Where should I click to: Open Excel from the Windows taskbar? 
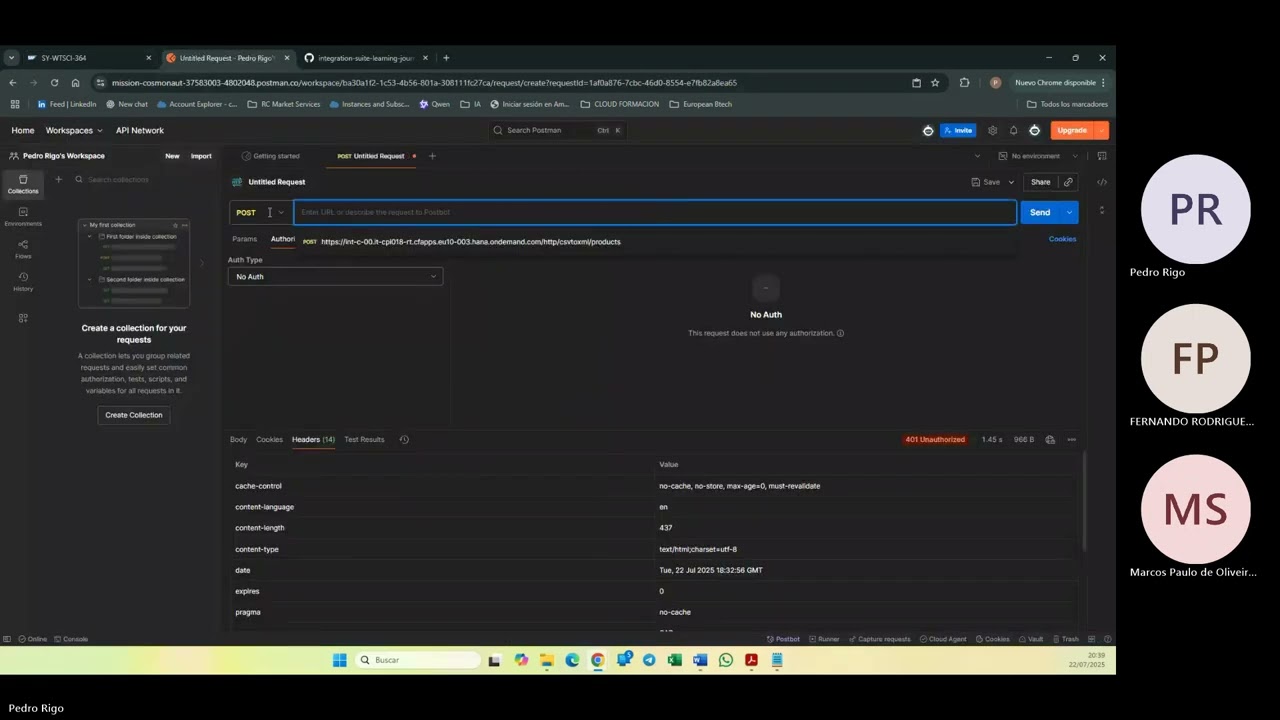(675, 660)
